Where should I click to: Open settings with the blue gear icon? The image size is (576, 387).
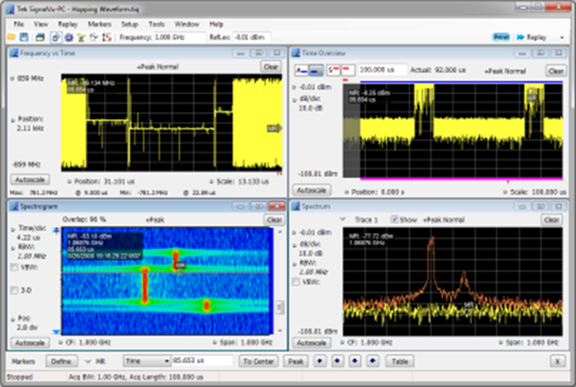69,37
